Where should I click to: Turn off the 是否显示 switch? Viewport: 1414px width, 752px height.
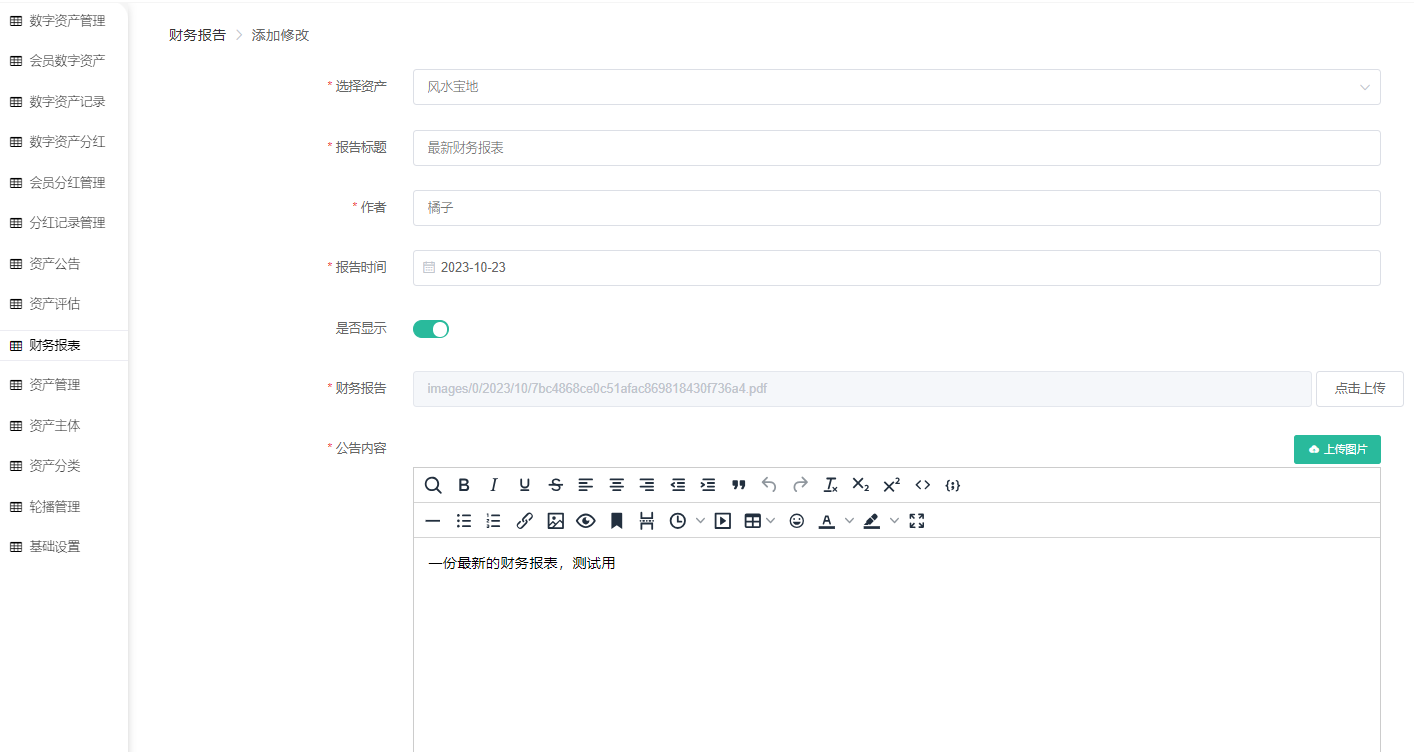tap(431, 329)
